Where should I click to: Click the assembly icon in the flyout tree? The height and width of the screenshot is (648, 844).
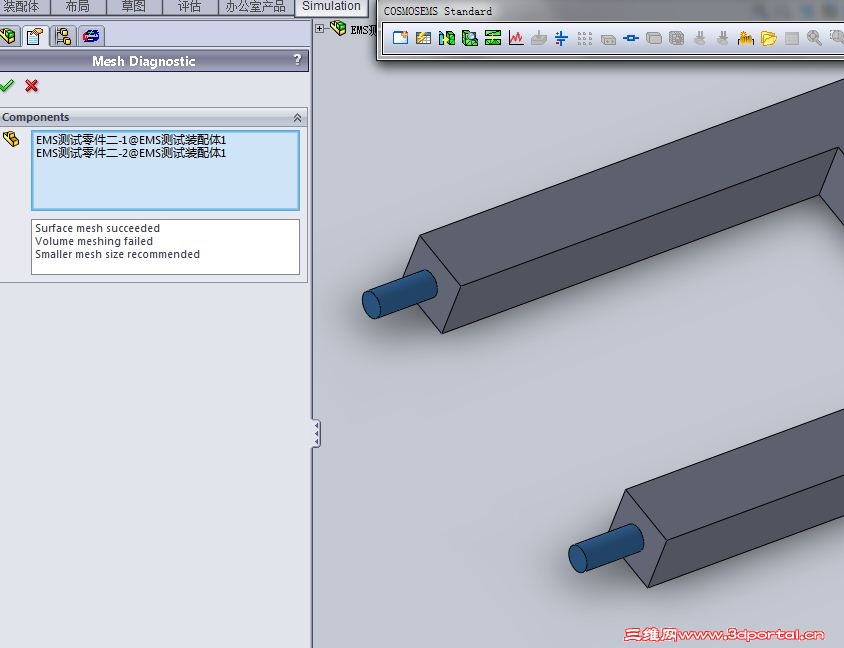[x=338, y=27]
